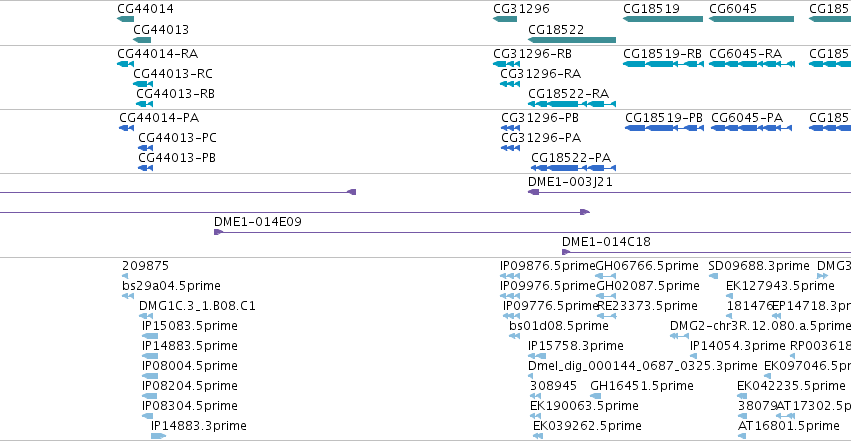Select BAC clone DME1-014E09
The height and width of the screenshot is (441, 851).
coord(532,232)
